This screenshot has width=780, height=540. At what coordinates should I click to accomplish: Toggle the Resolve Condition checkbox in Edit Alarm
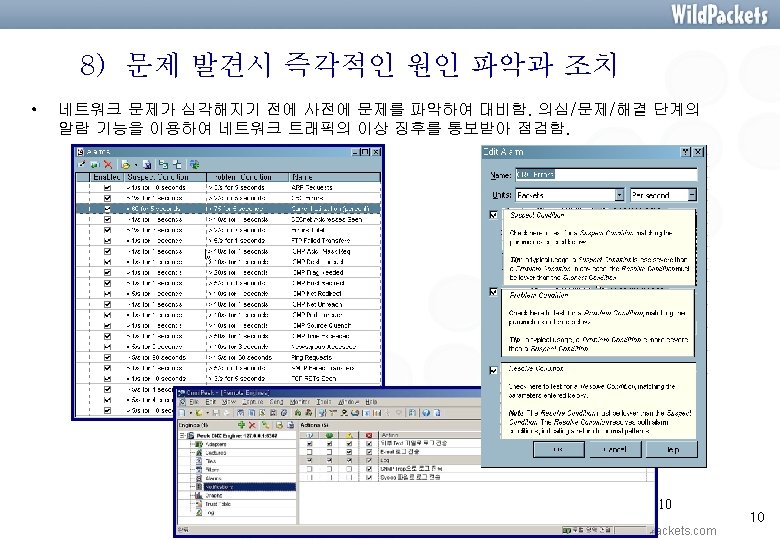493,370
